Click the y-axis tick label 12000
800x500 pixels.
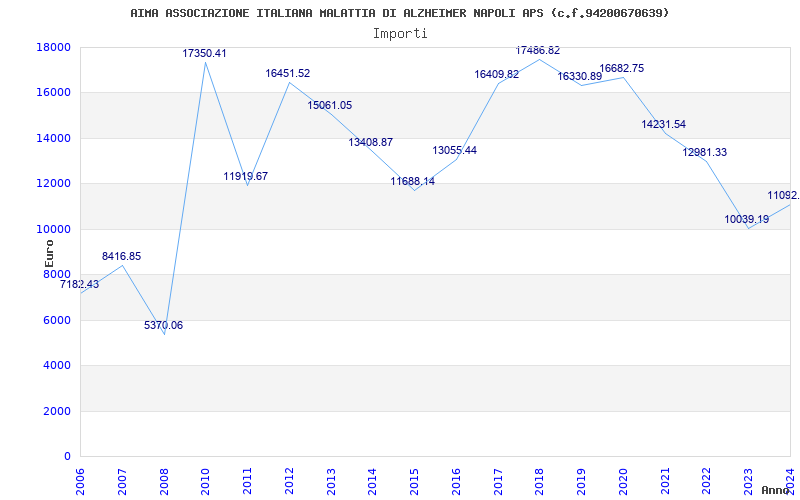pos(54,184)
